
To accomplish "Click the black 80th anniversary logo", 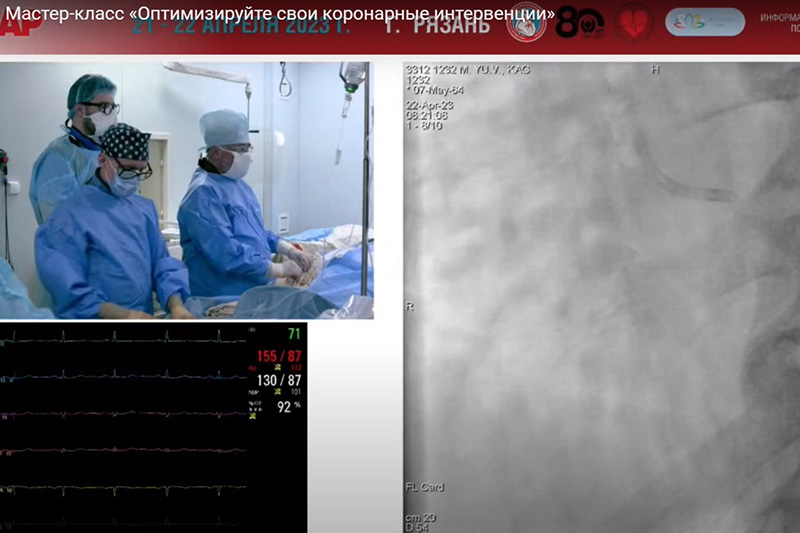I will [580, 22].
